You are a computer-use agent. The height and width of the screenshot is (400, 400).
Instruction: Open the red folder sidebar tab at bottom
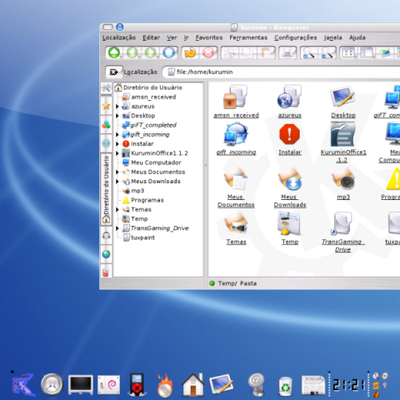point(106,272)
